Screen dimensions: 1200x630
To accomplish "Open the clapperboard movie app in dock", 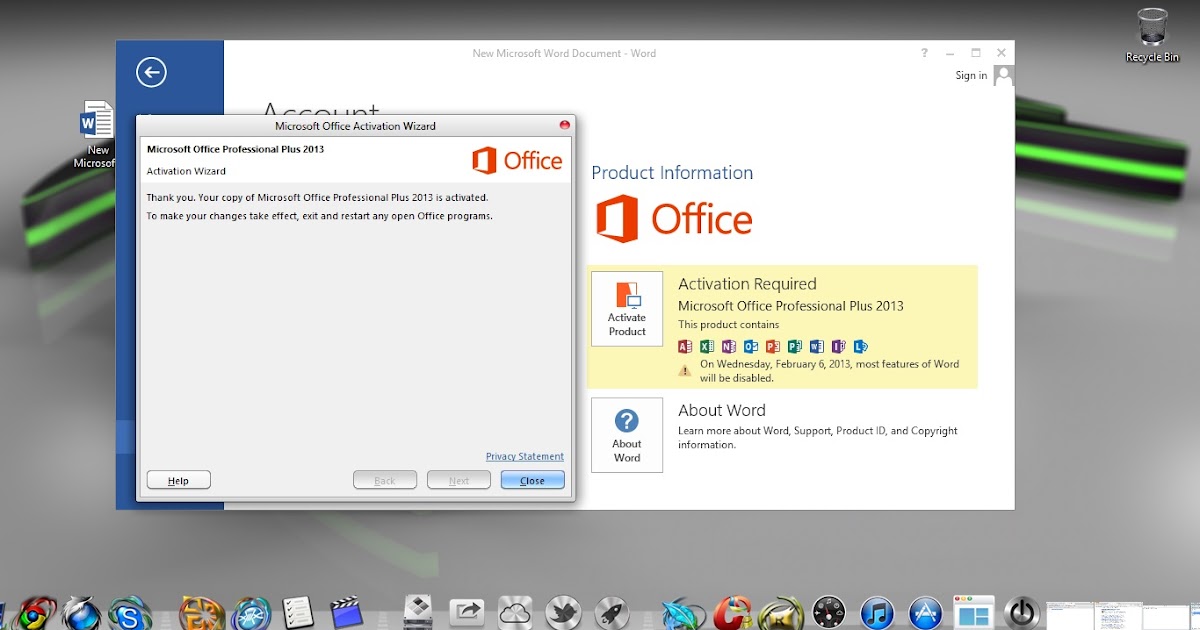I will [345, 613].
